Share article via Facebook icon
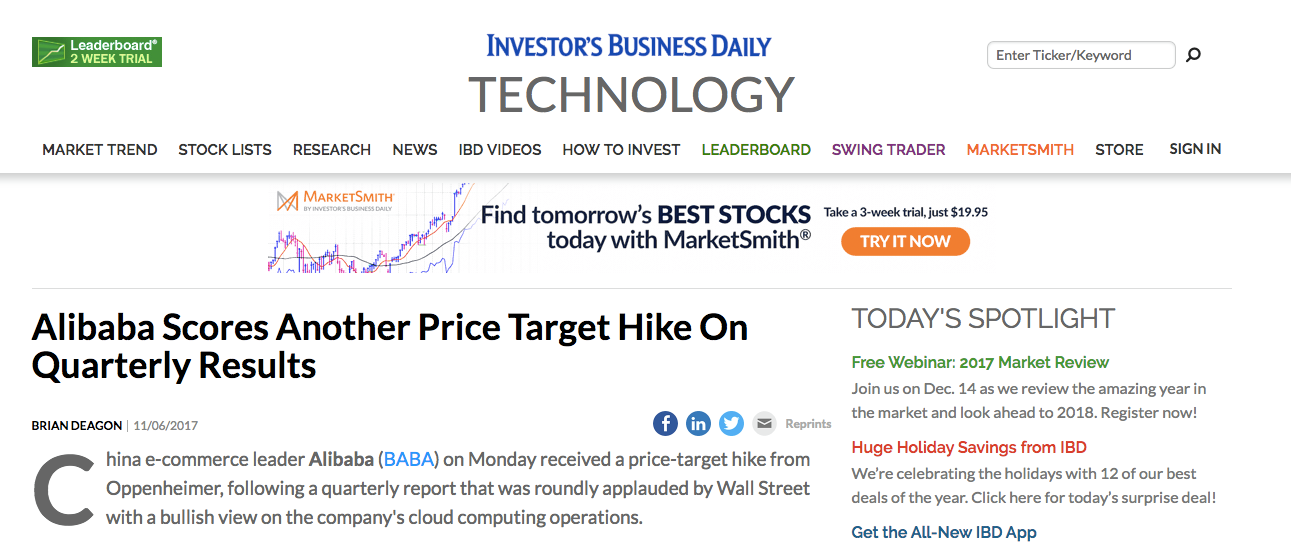 point(665,423)
